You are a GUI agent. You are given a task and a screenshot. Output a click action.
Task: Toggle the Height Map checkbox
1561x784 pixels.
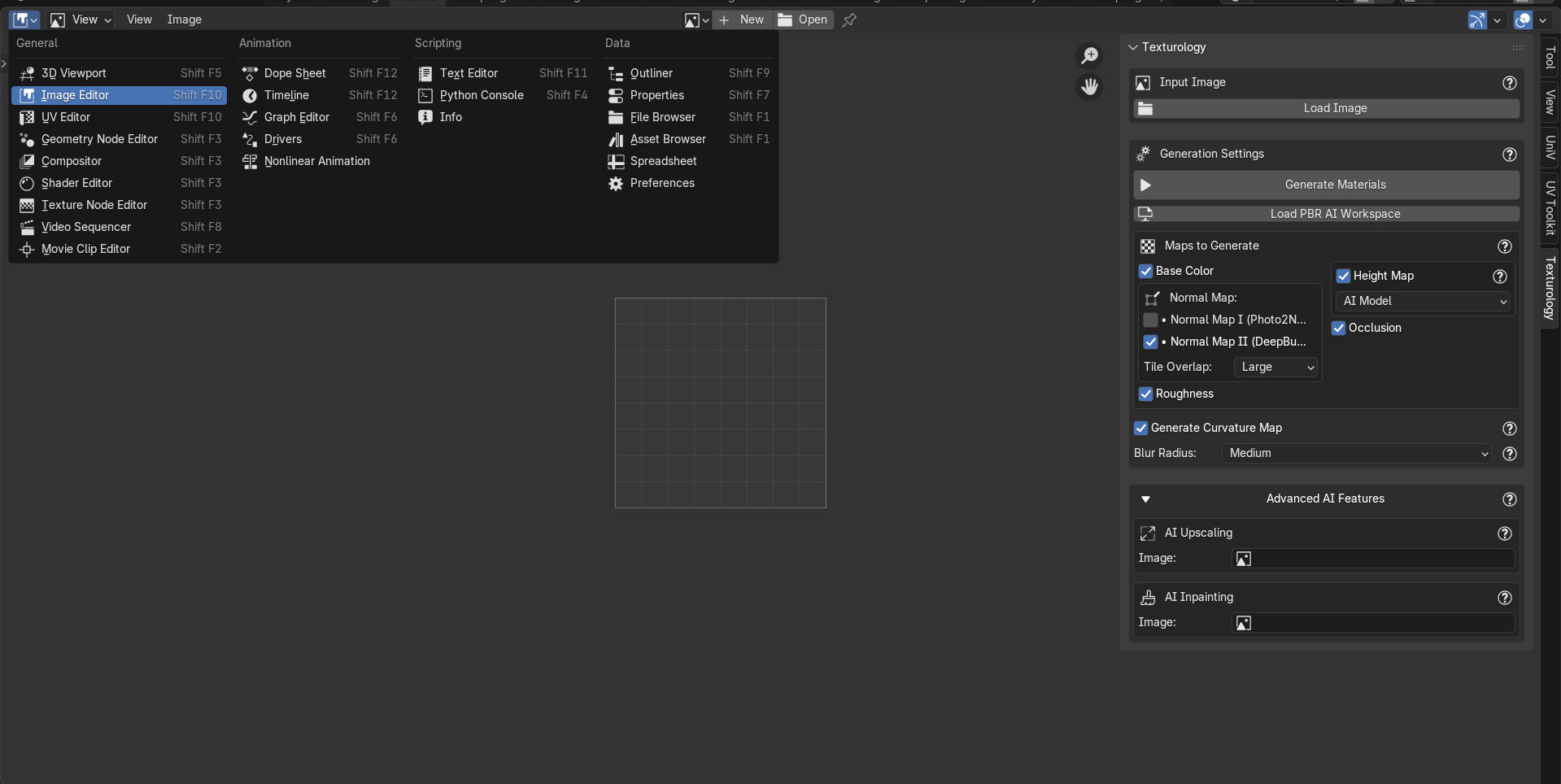pos(1344,276)
